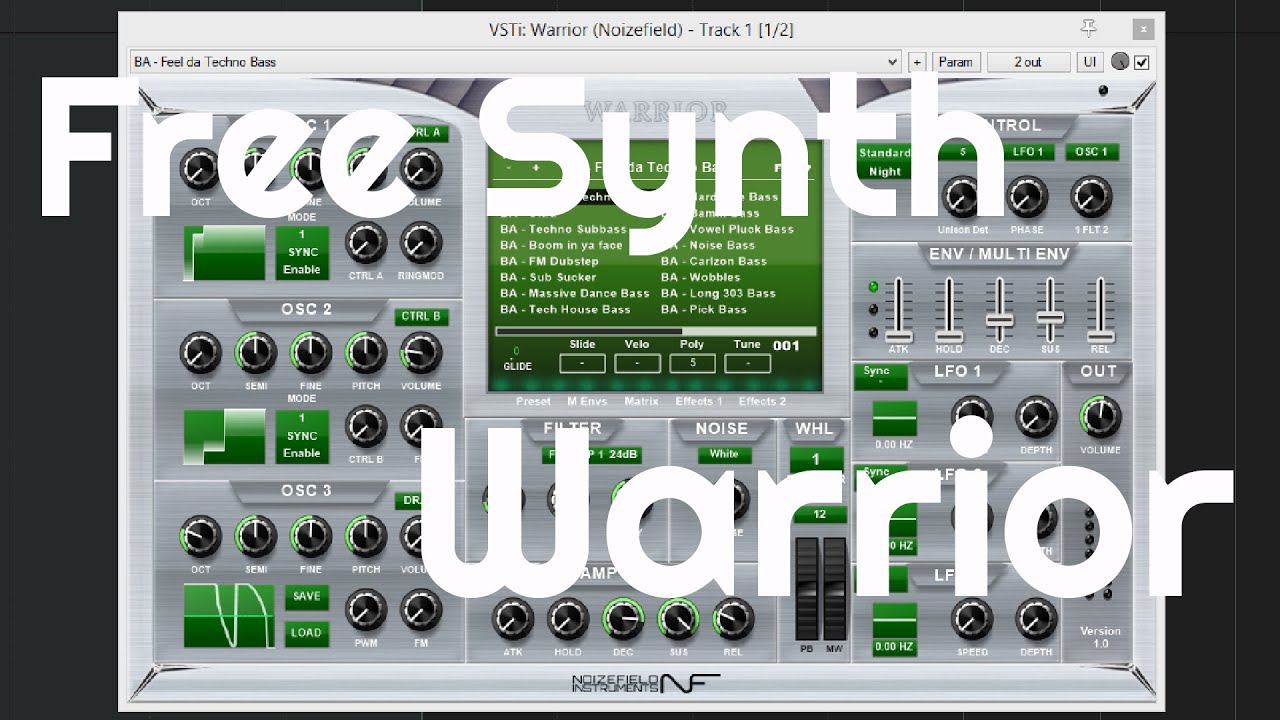
Task: Click the AMP HOLD knob
Action: tap(568, 620)
